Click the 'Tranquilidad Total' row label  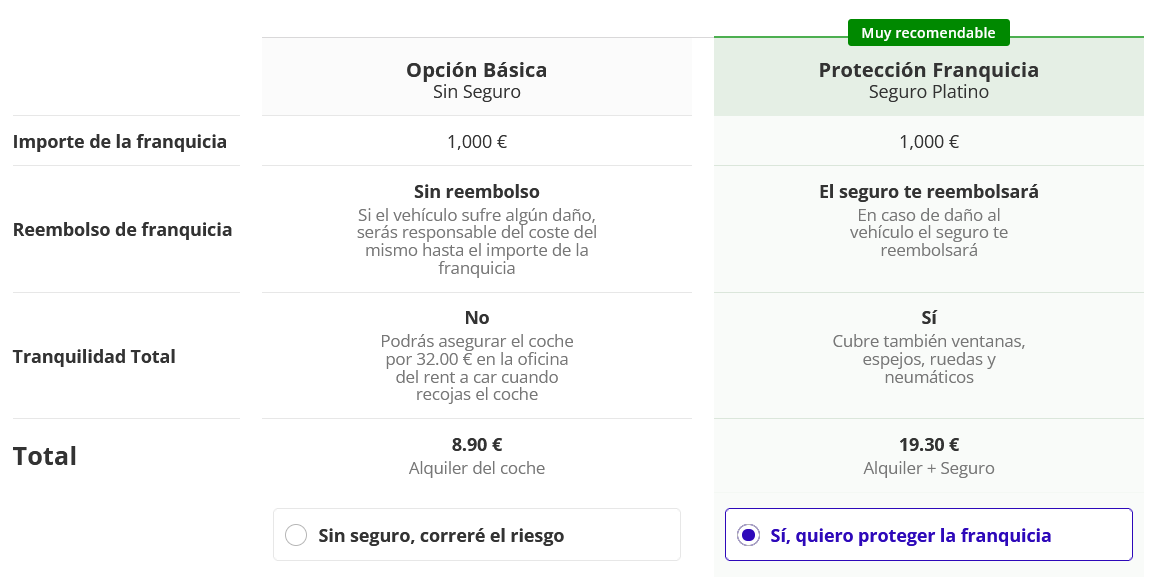pos(95,356)
